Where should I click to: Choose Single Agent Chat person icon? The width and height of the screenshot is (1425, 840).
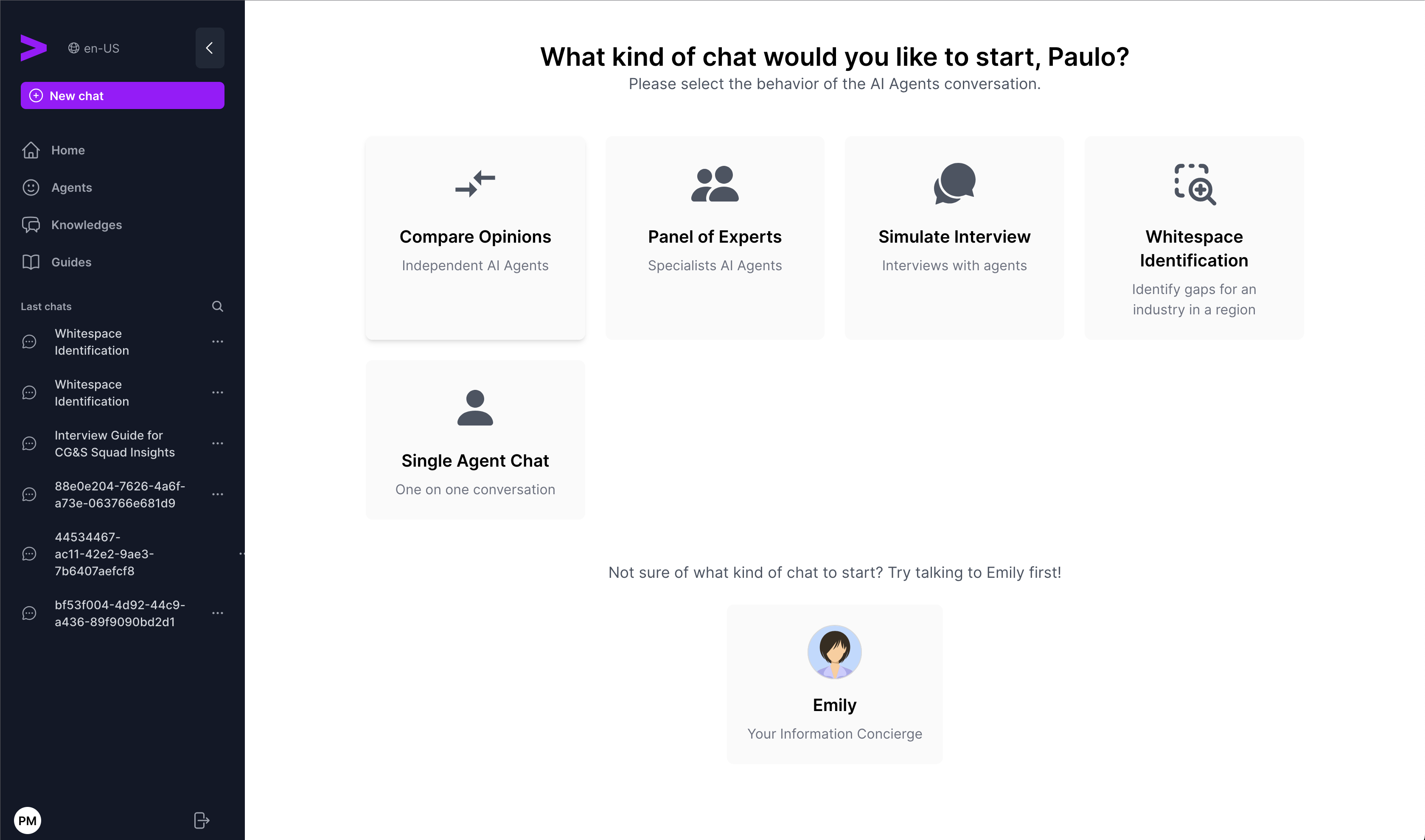pyautogui.click(x=475, y=408)
